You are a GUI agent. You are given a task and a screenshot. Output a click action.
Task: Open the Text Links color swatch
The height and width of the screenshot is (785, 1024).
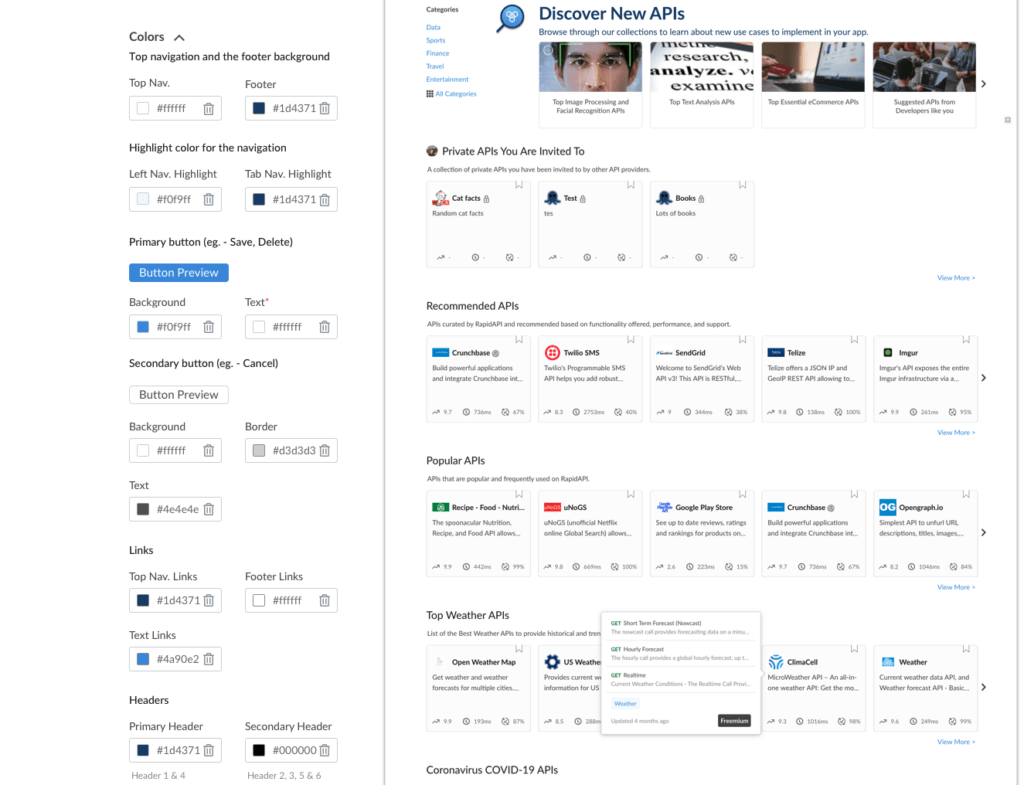[x=143, y=660]
